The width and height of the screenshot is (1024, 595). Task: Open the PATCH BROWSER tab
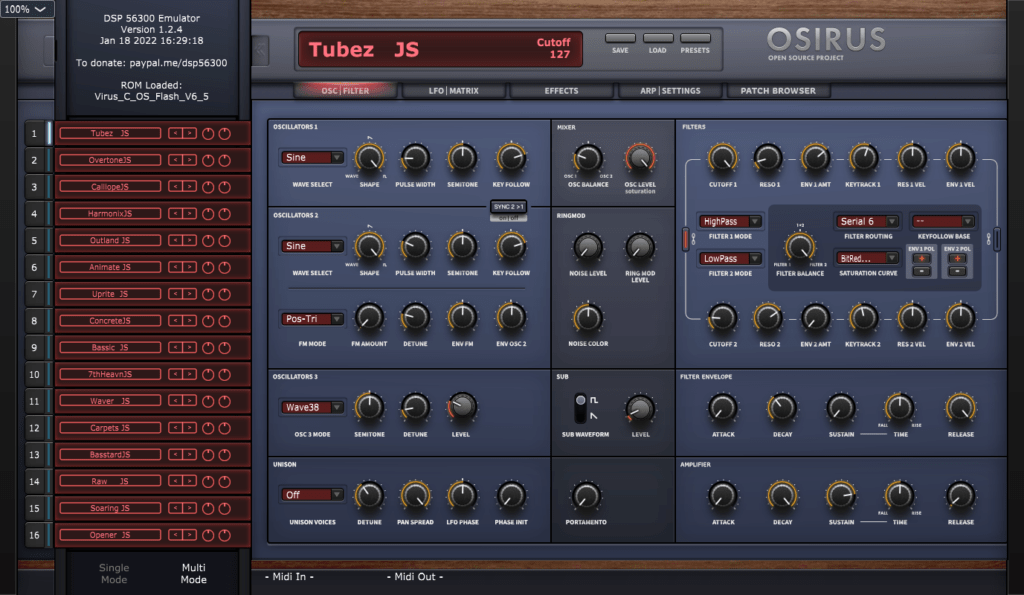[776, 90]
